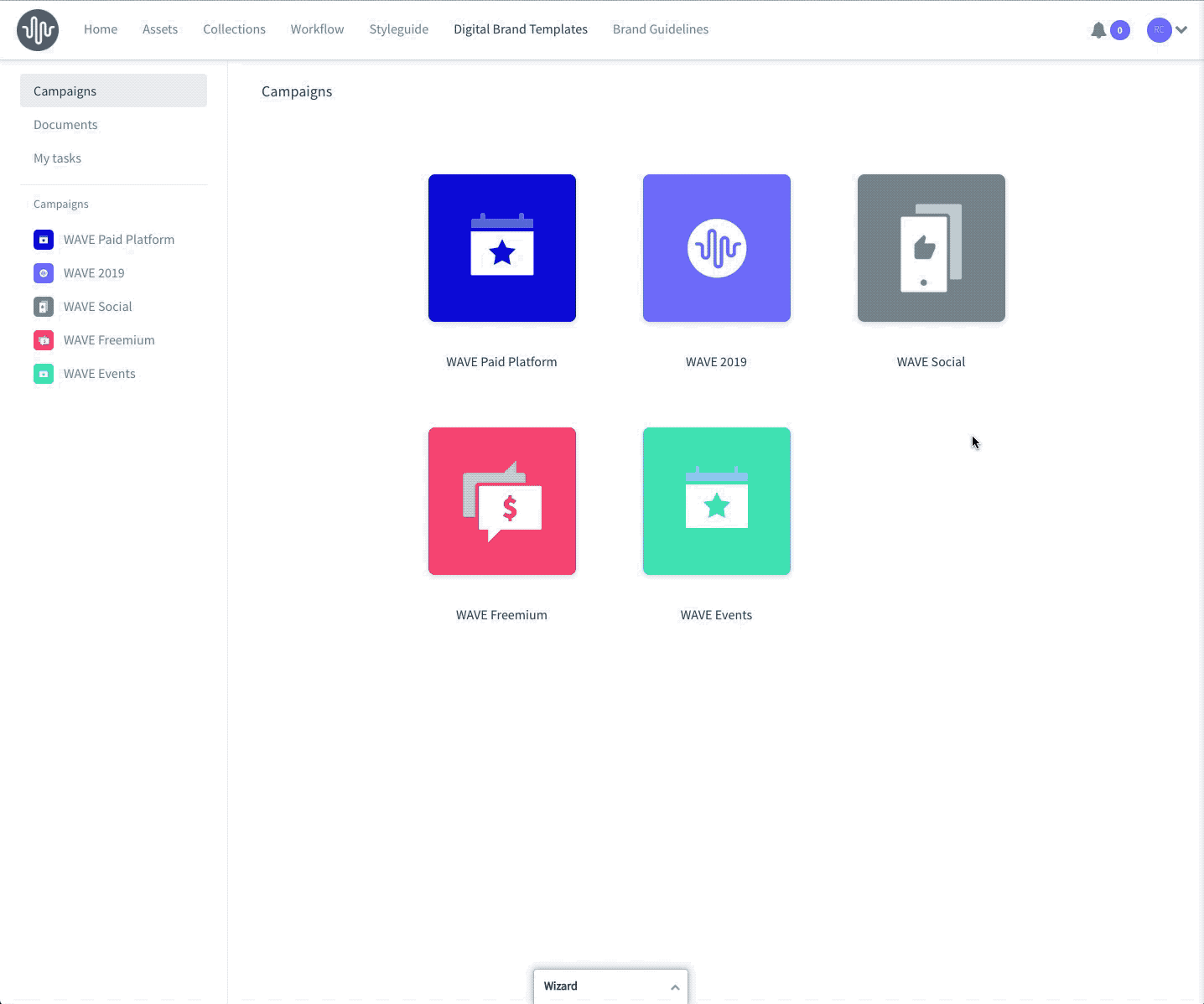Click the WAVE Social sidebar icon

pos(44,307)
